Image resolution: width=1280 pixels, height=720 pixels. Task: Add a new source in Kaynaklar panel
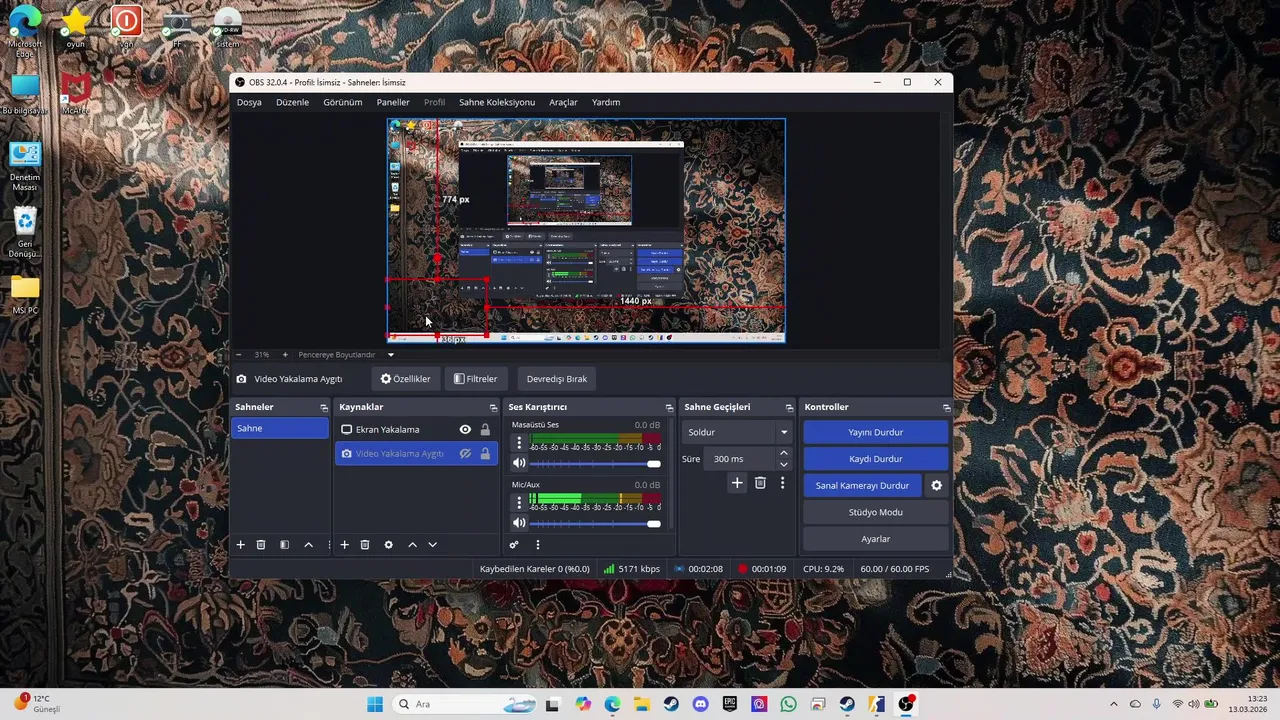pyautogui.click(x=344, y=545)
